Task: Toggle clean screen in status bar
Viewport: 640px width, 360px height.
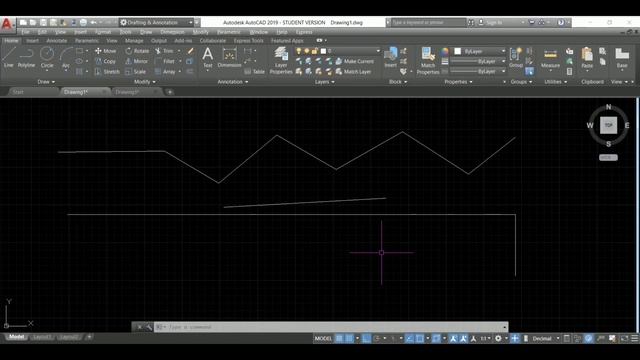Action: pyautogui.click(x=624, y=338)
